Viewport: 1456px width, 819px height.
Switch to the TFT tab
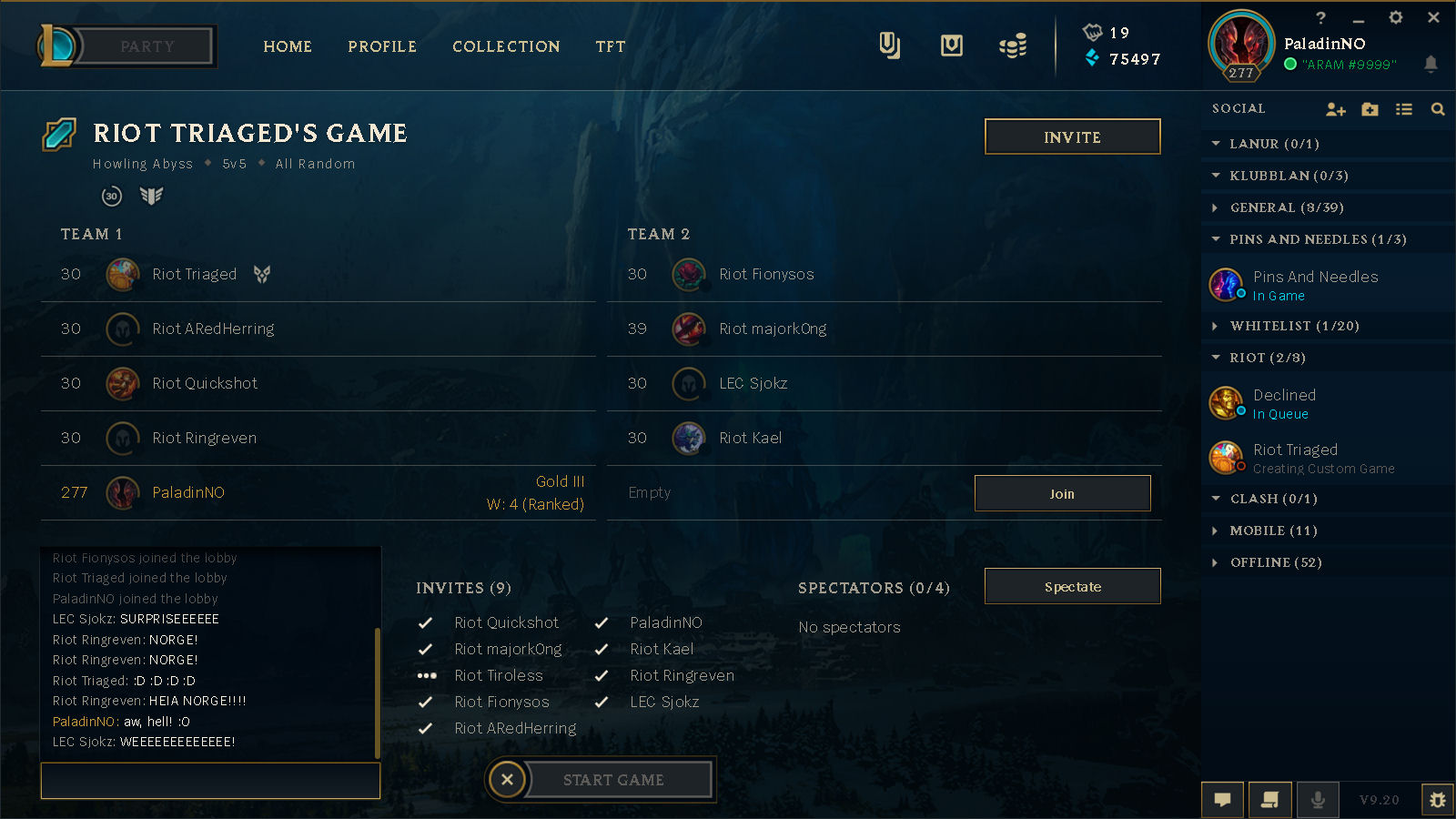[x=611, y=46]
